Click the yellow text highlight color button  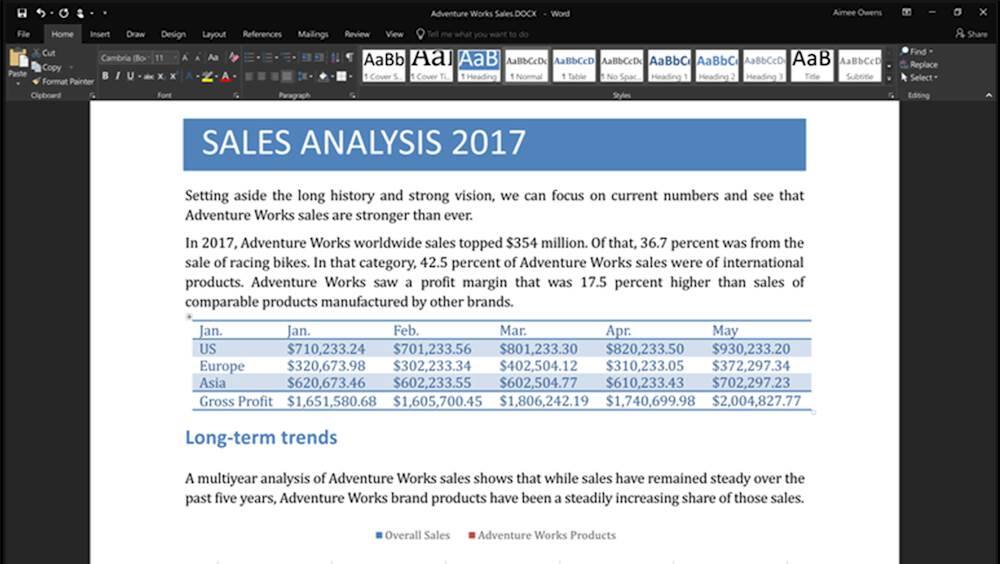[206, 76]
